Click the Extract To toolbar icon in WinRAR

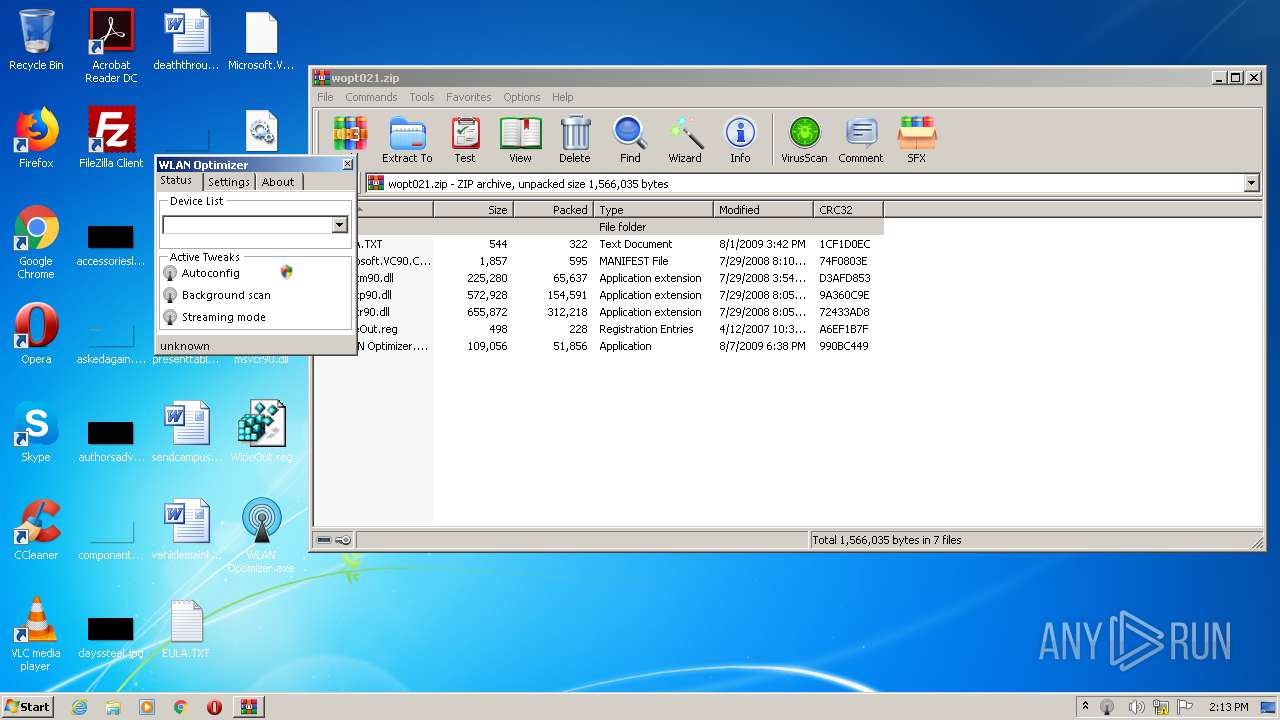tap(407, 139)
